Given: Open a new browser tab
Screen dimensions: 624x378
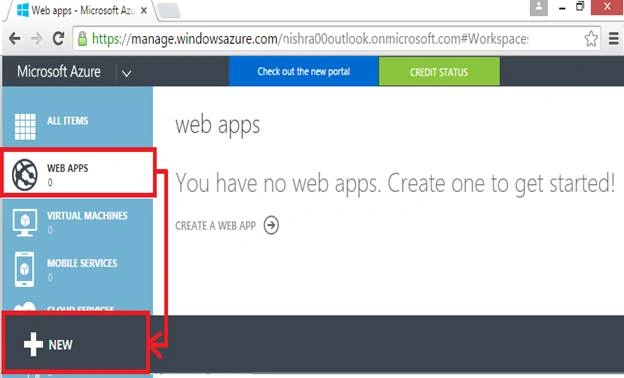Looking at the screenshot, I should click(169, 11).
